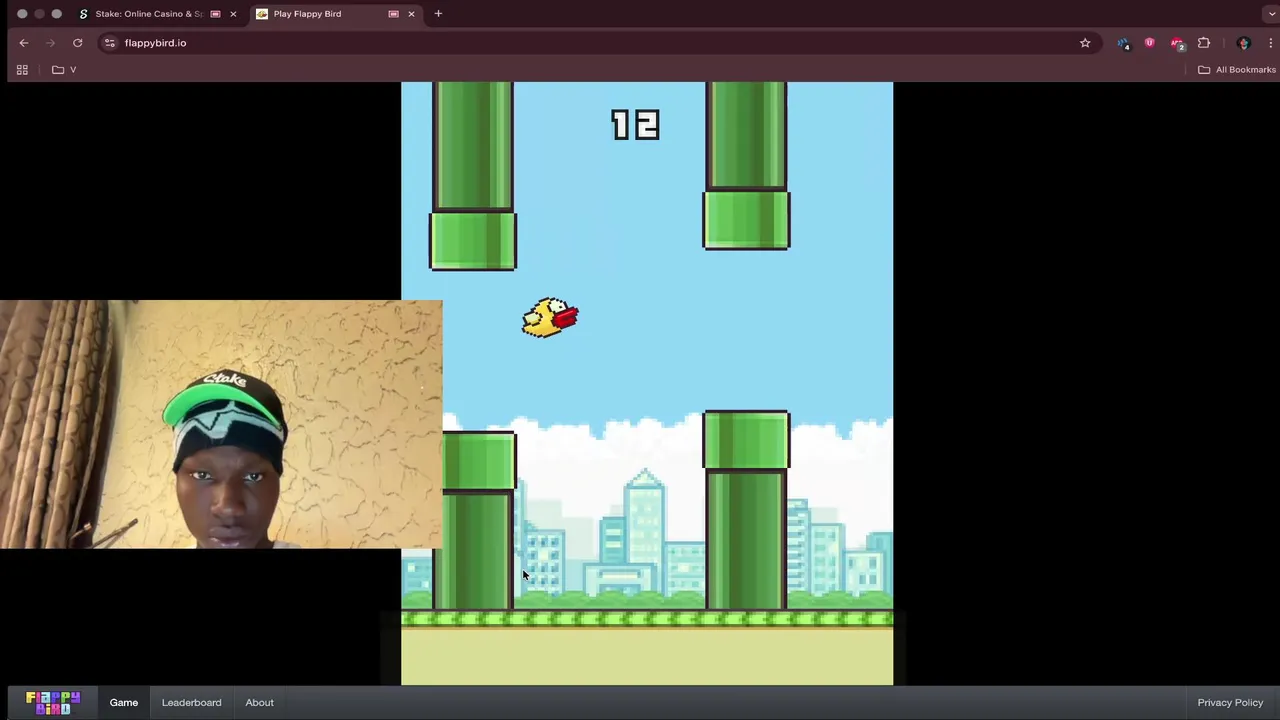Open the Chrome profile avatar
This screenshot has height=720, width=1280.
(x=1243, y=43)
